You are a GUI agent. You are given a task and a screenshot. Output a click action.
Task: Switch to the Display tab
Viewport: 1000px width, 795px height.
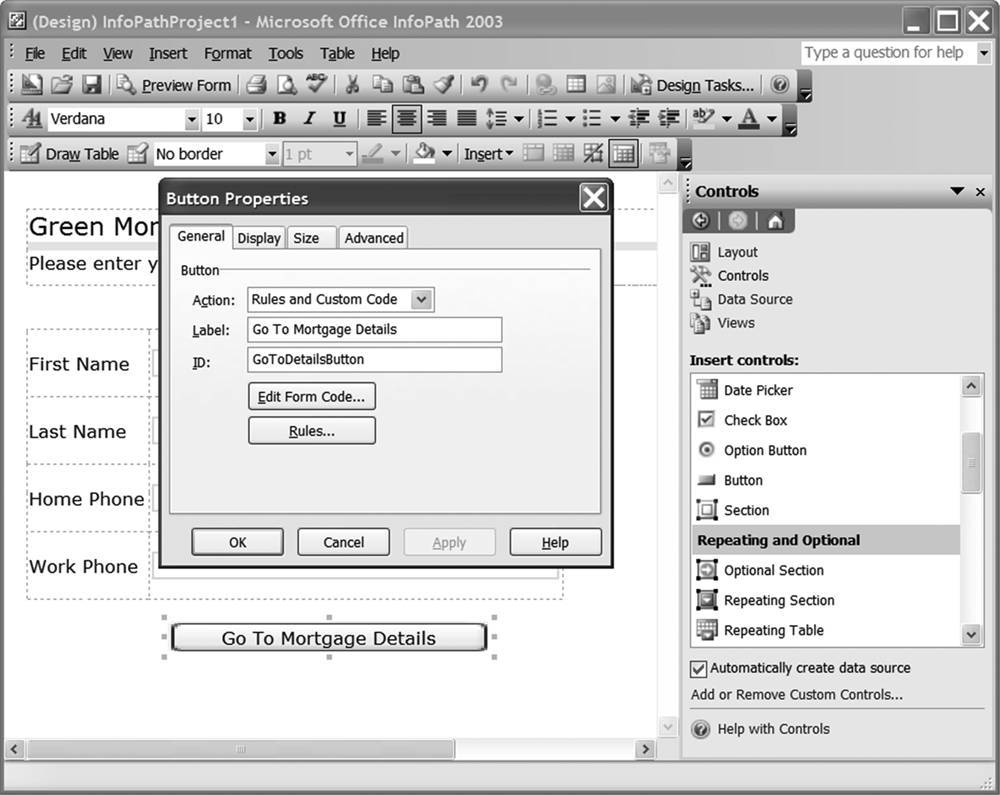coord(259,238)
